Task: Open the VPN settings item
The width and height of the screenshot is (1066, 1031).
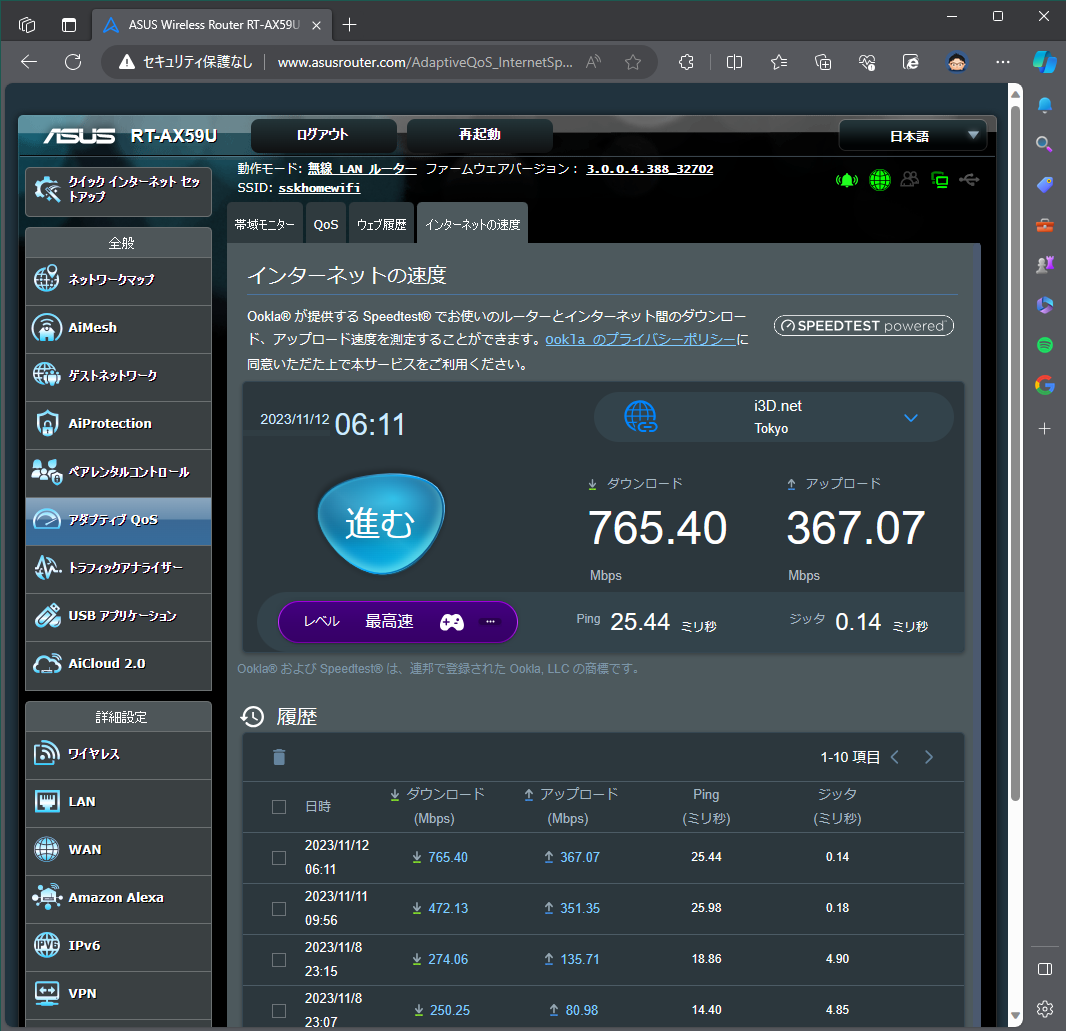Action: pyautogui.click(x=118, y=994)
